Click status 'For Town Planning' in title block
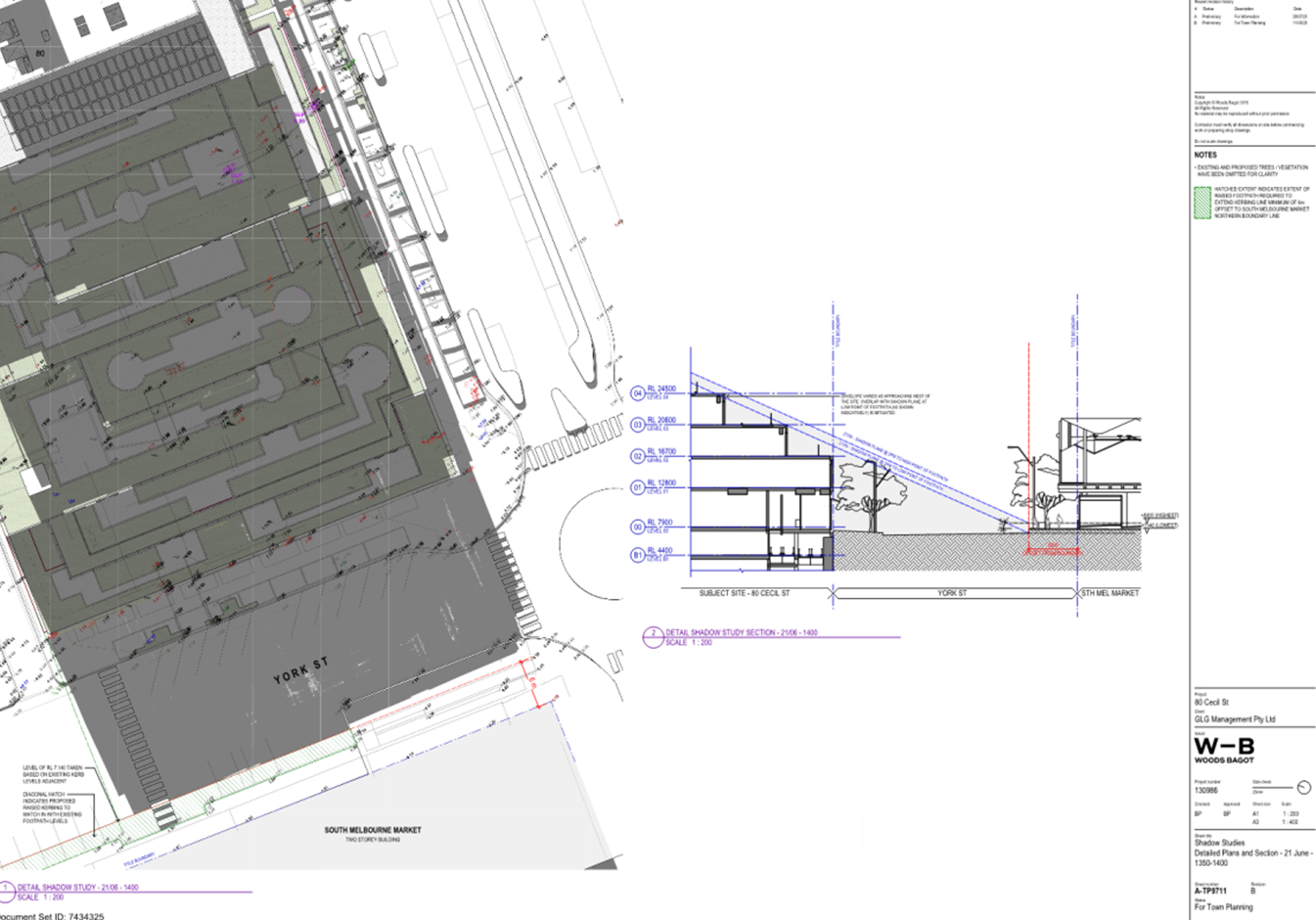 coord(1223,907)
